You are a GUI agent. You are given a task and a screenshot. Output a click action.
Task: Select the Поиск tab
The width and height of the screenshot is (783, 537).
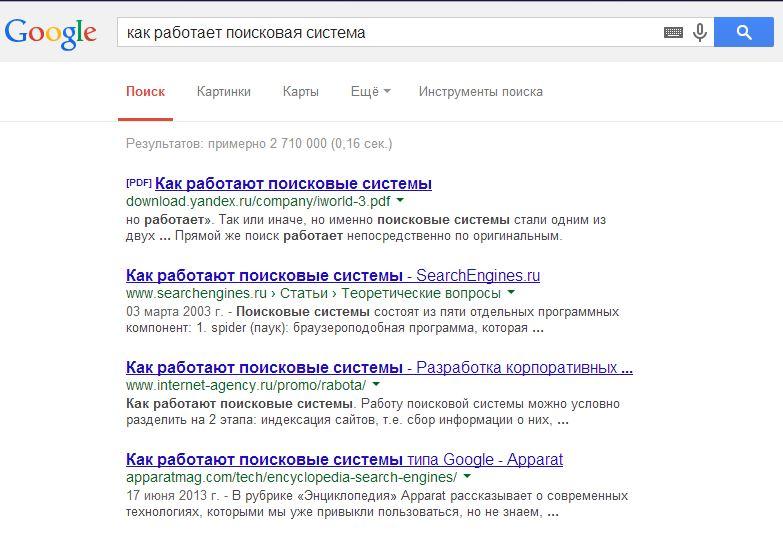coord(145,92)
